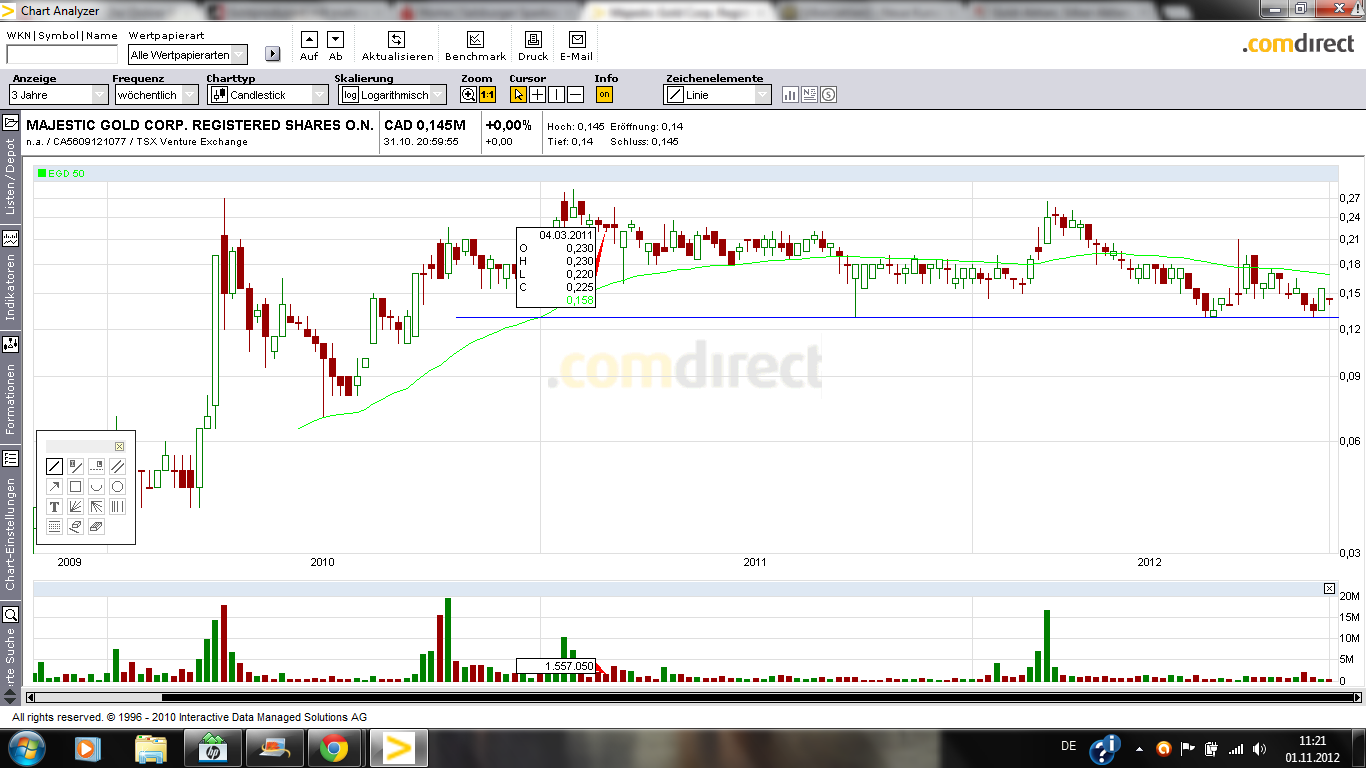This screenshot has height=768, width=1366.
Task: Click the green EGD 50 indicator label
Action: click(61, 173)
